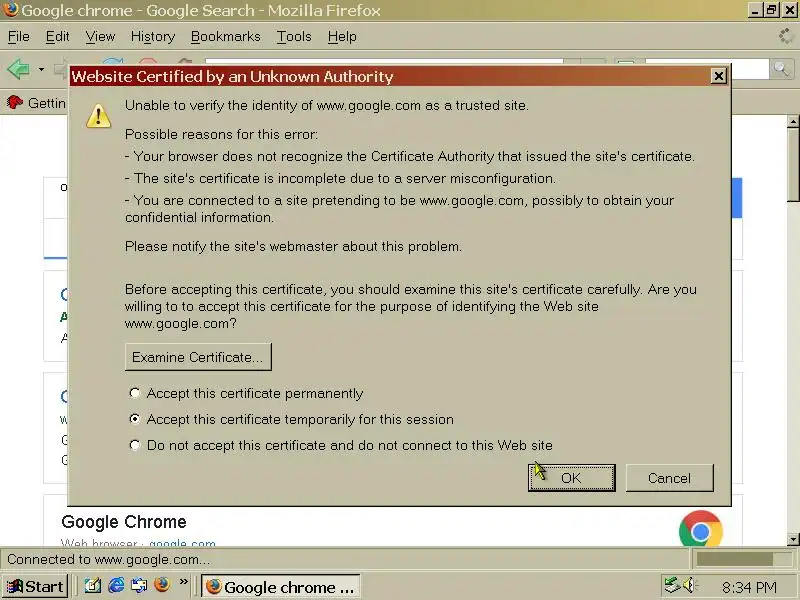Click the page scrollbar up arrow
The height and width of the screenshot is (600, 800).
click(793, 121)
